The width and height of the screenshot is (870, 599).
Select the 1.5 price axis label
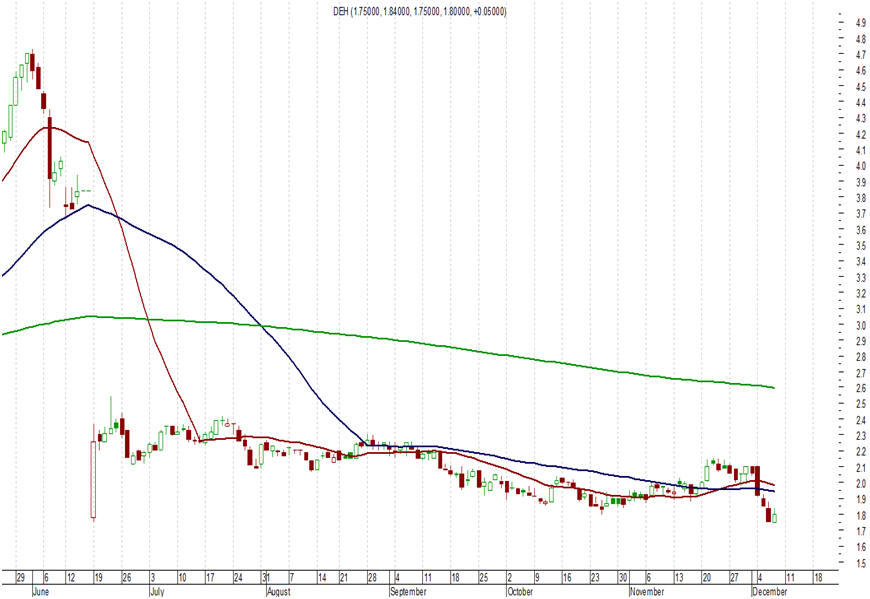click(x=861, y=564)
